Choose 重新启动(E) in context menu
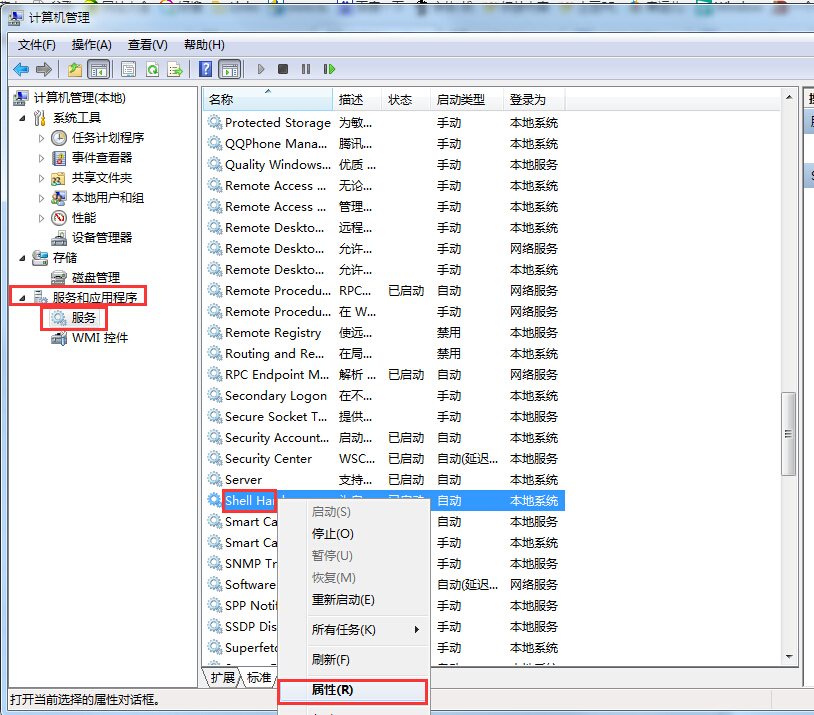 (343, 600)
